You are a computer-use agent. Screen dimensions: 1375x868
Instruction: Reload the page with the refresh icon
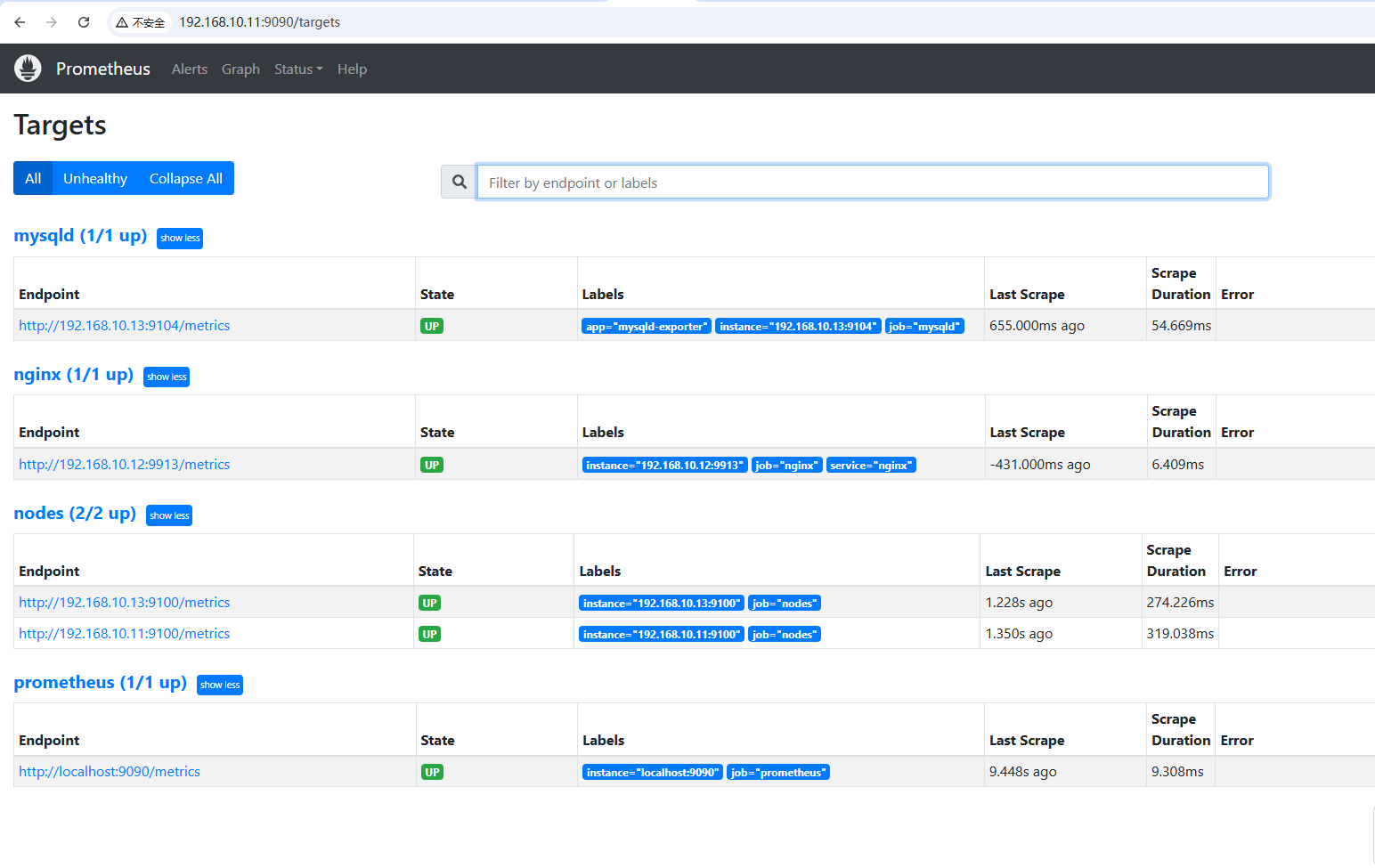84,22
